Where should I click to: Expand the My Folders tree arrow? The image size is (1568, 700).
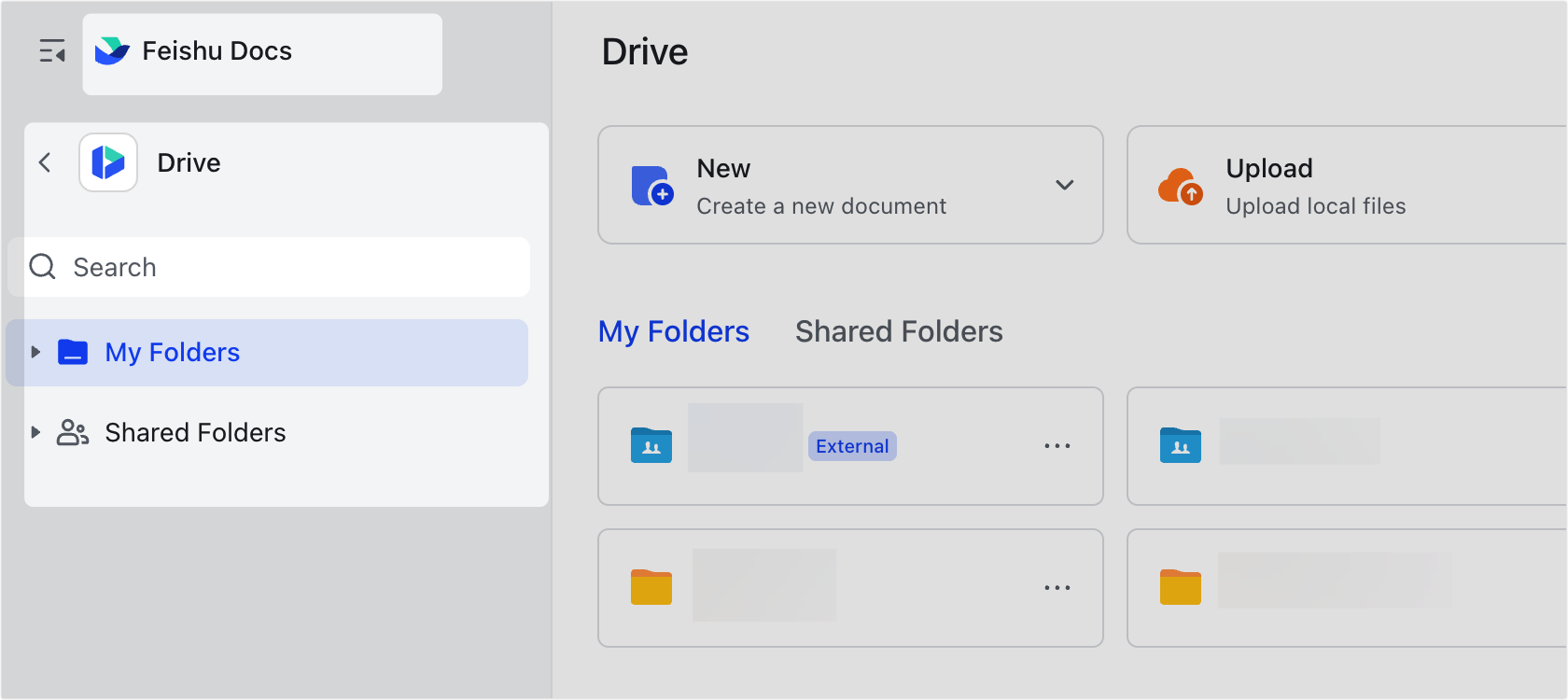pyautogui.click(x=35, y=352)
